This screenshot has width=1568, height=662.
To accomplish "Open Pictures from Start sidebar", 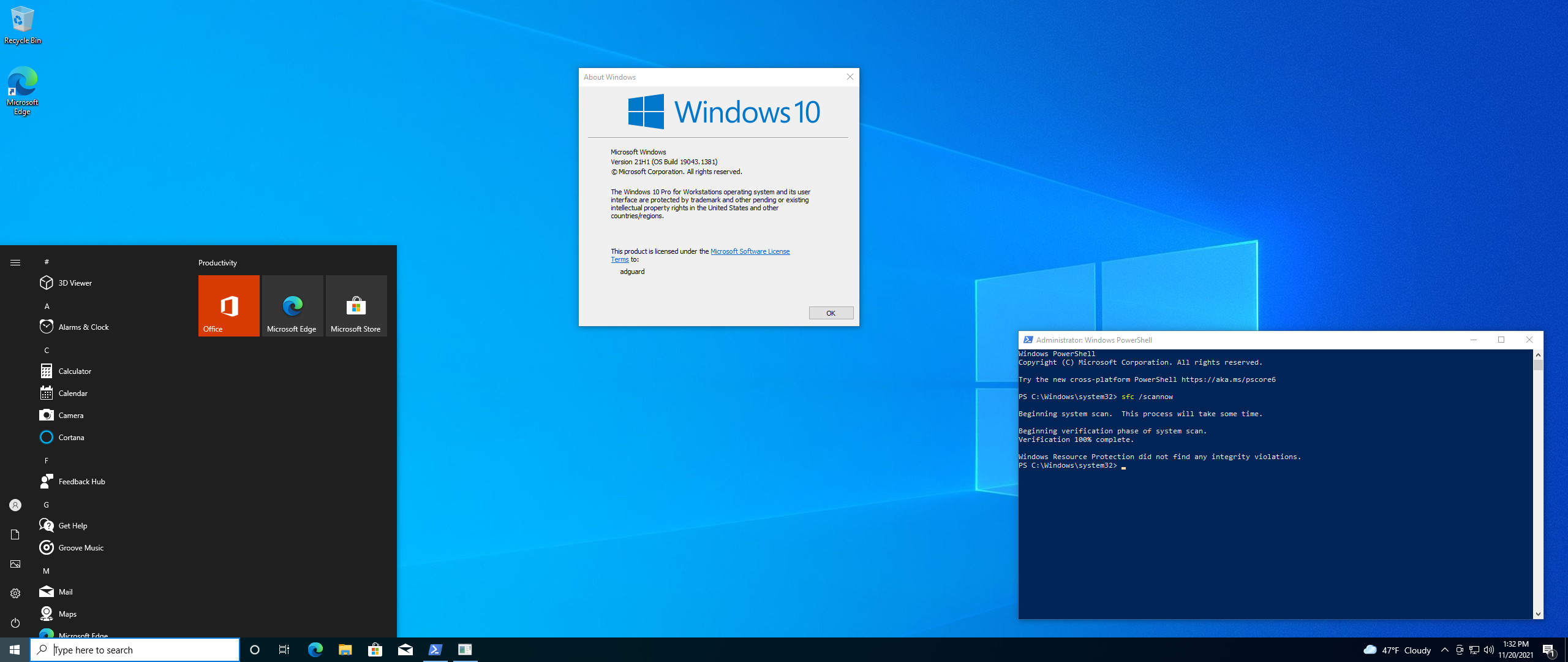I will click(15, 564).
